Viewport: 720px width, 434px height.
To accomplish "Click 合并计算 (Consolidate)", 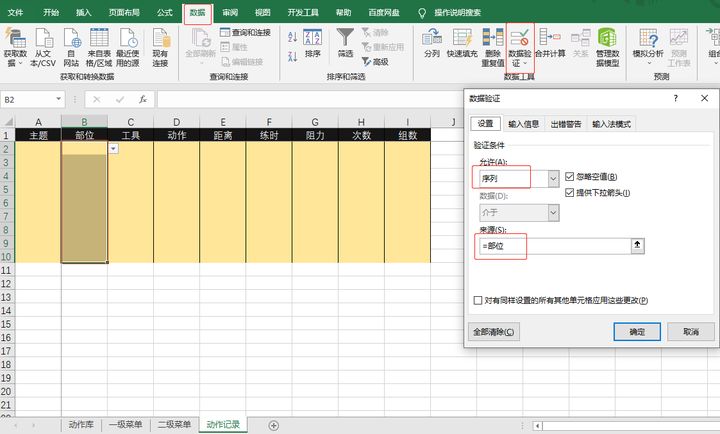I will point(550,43).
